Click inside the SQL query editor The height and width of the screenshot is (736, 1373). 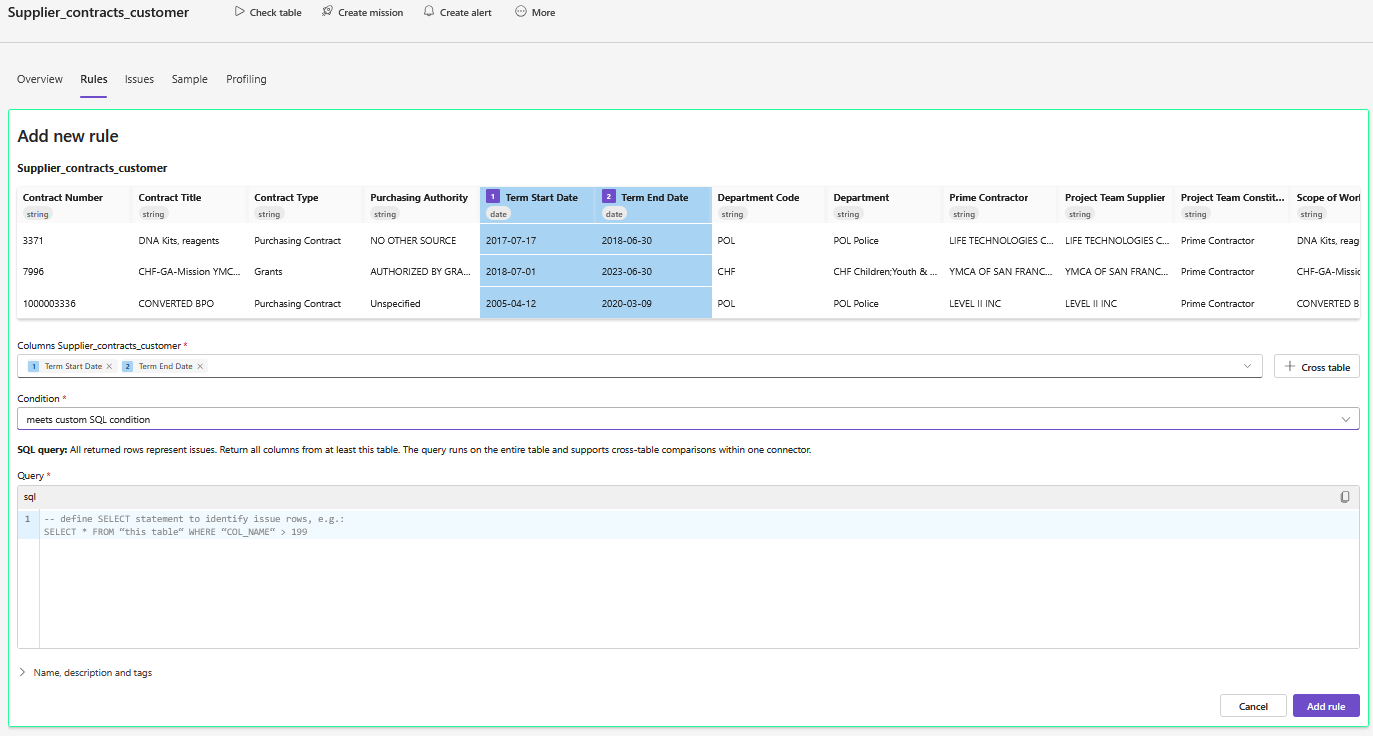click(x=700, y=590)
